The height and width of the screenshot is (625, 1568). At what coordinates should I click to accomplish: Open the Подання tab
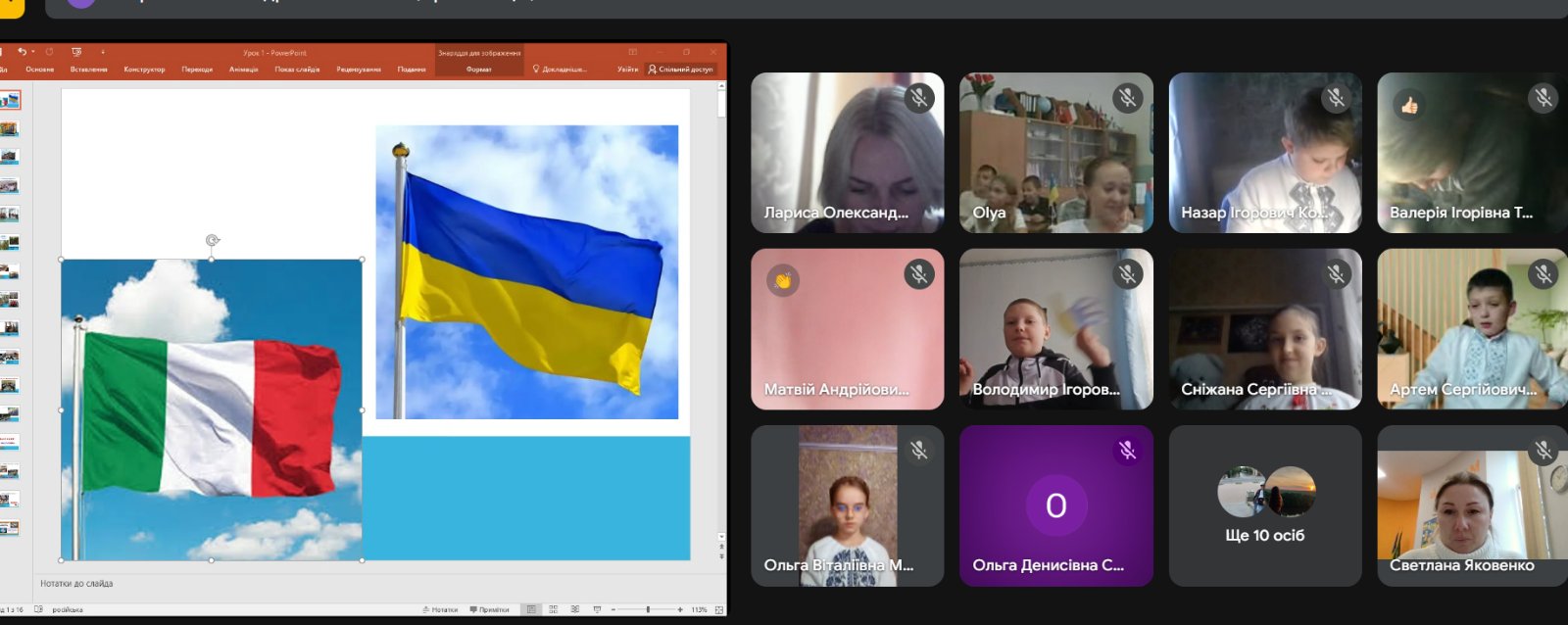(x=412, y=70)
